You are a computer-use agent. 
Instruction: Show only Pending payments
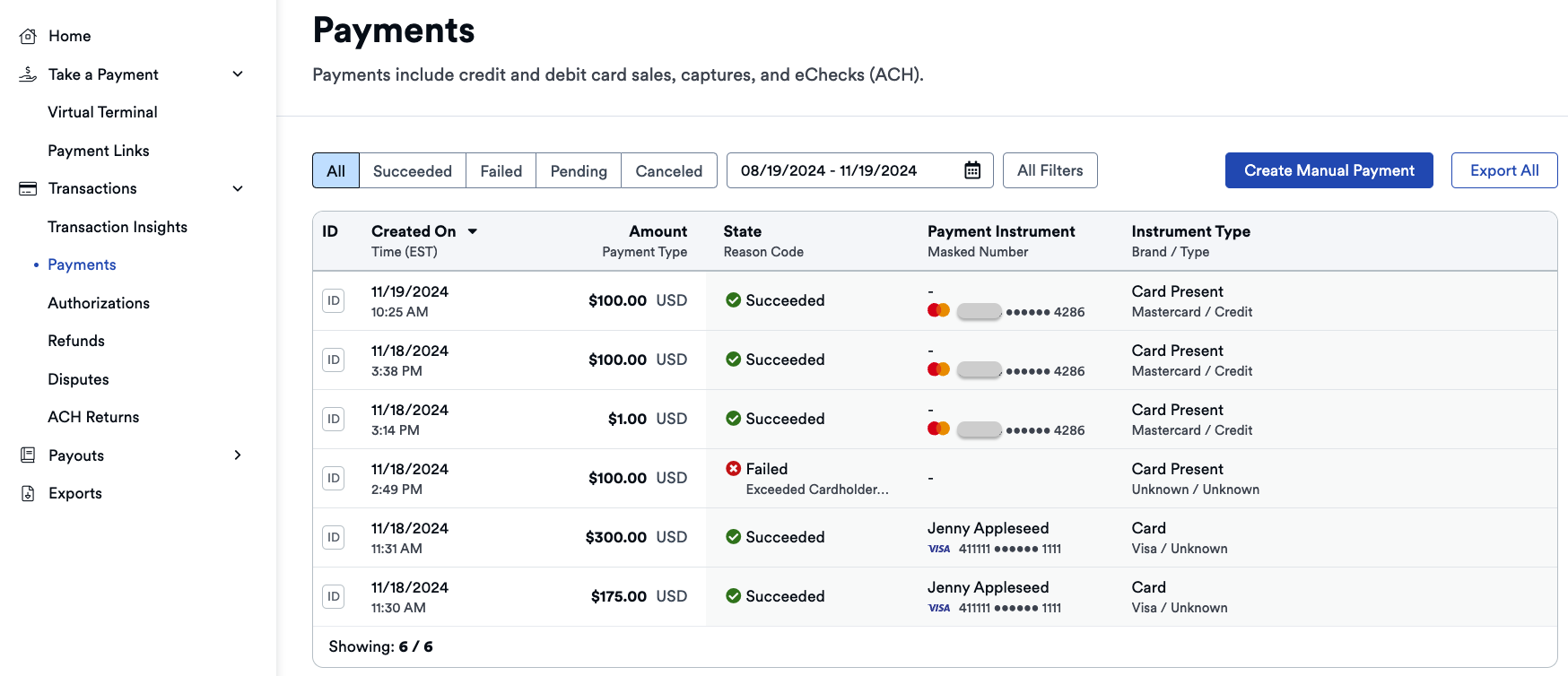(x=578, y=170)
